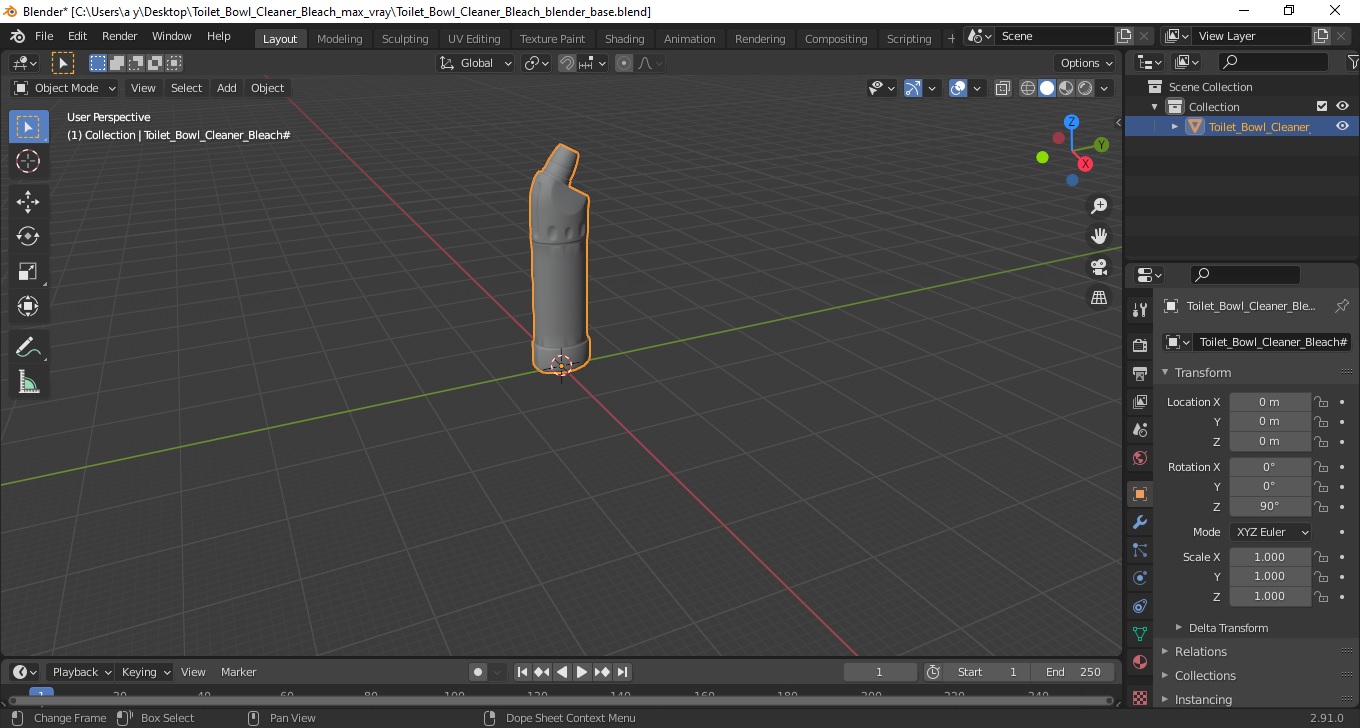
Task: Activate the 3D Cursor tool
Action: 28,161
